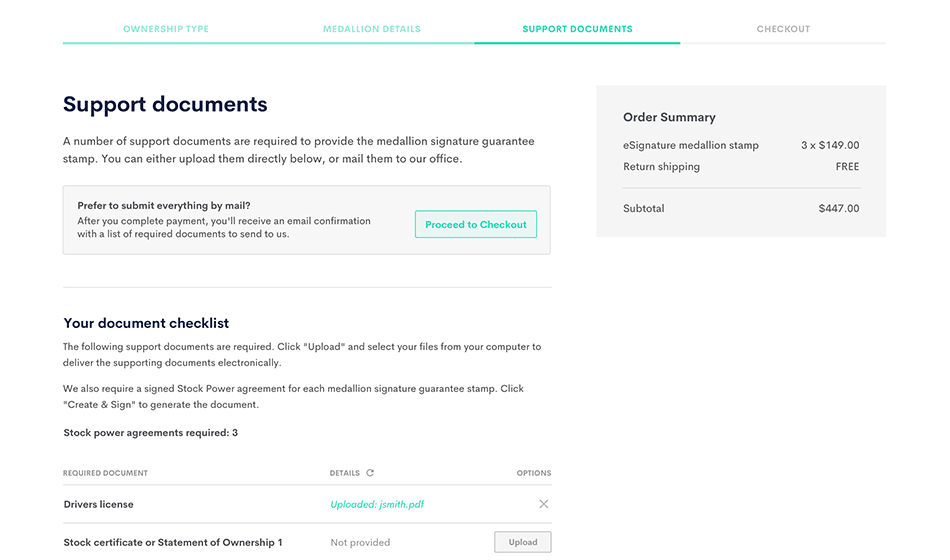Select Stock certificate or Statement of Ownership 1

coord(173,543)
